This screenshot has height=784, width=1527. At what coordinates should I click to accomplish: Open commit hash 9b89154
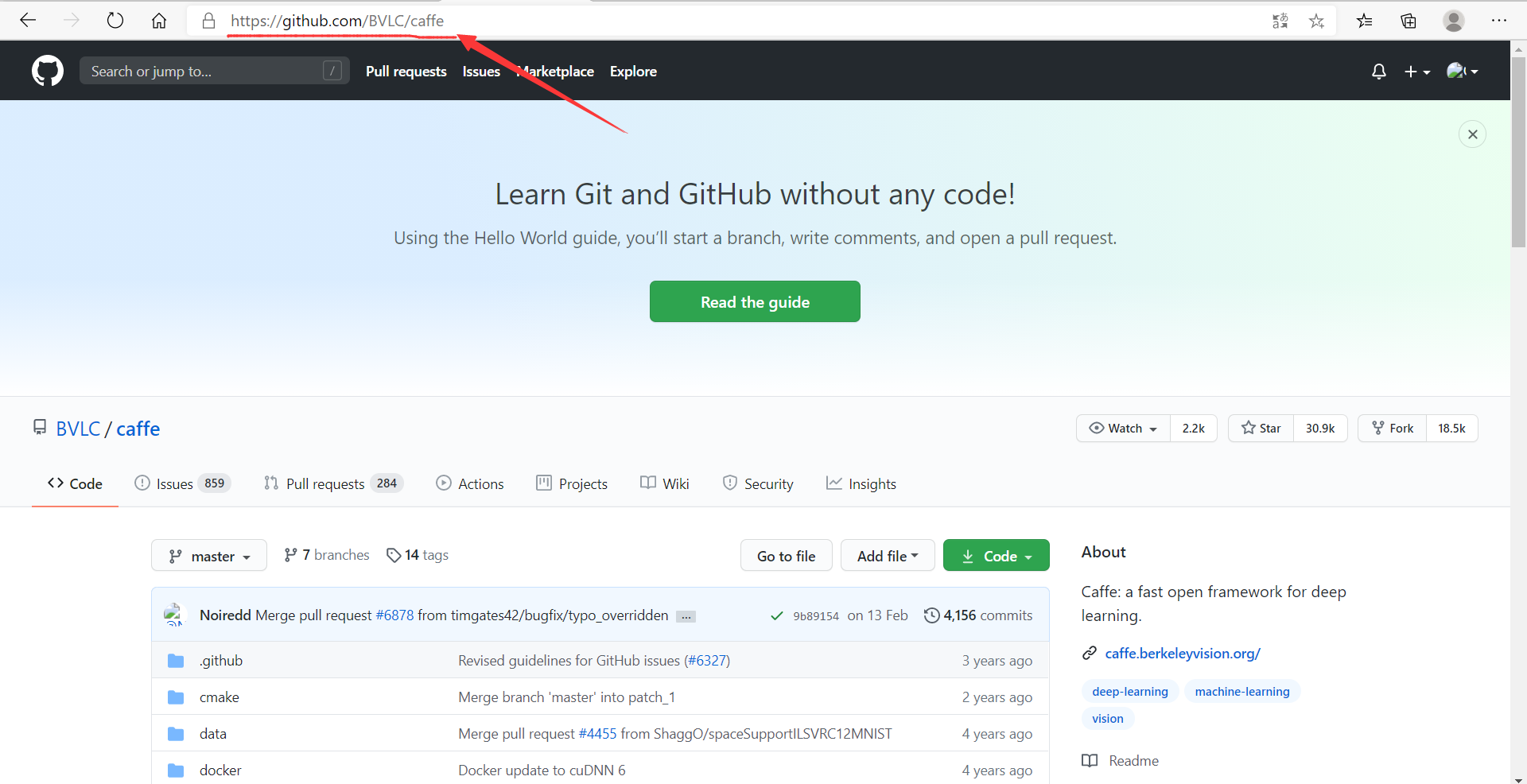[816, 616]
